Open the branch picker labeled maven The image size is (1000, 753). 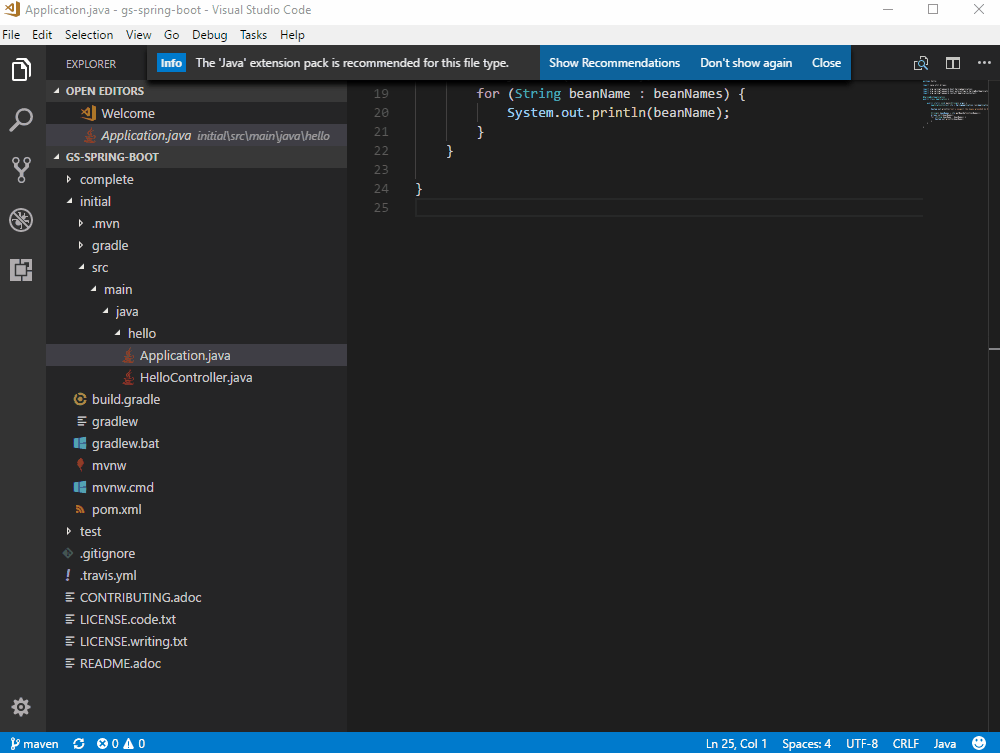tap(34, 743)
